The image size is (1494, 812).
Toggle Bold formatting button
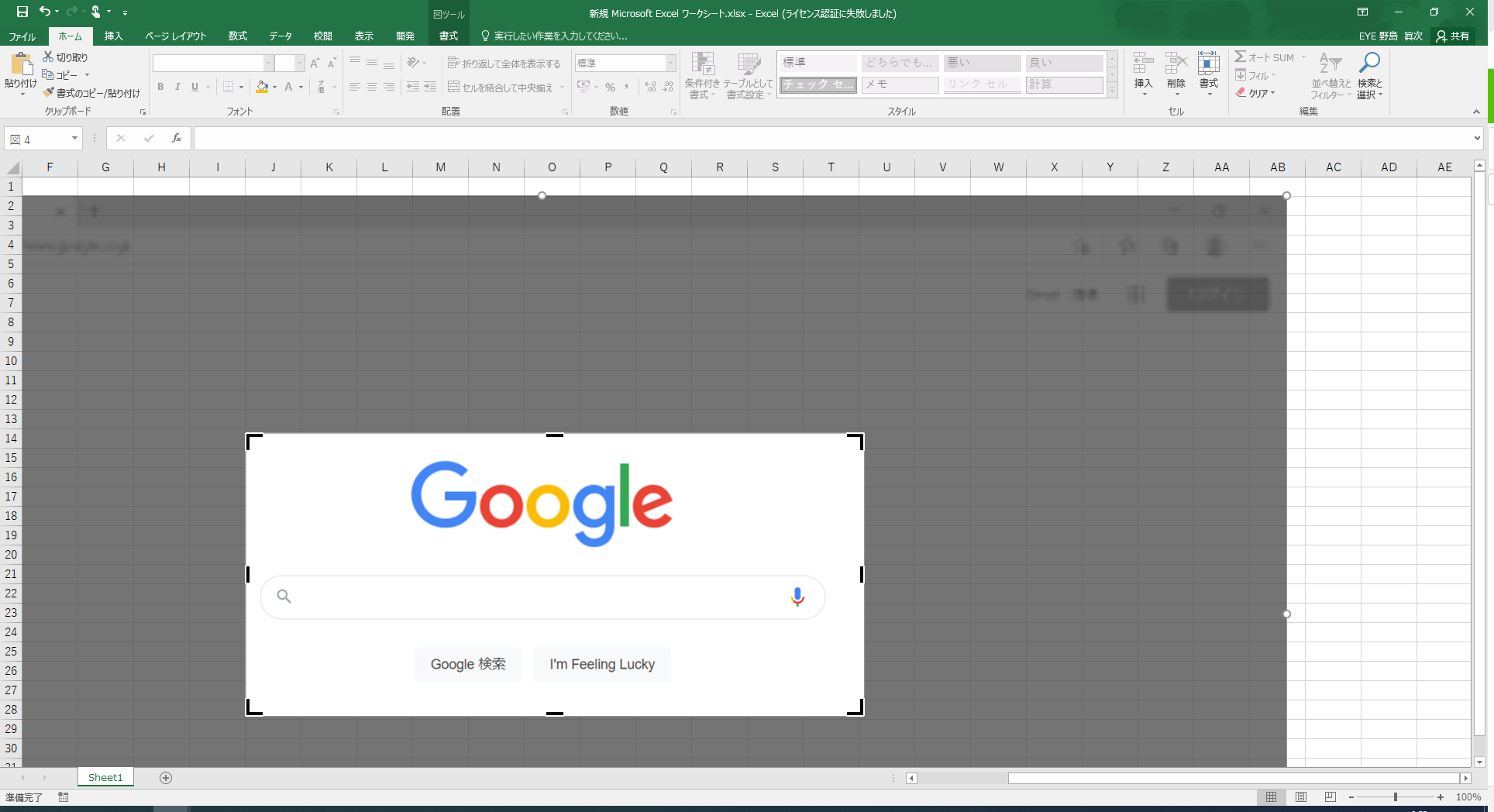pyautogui.click(x=160, y=87)
